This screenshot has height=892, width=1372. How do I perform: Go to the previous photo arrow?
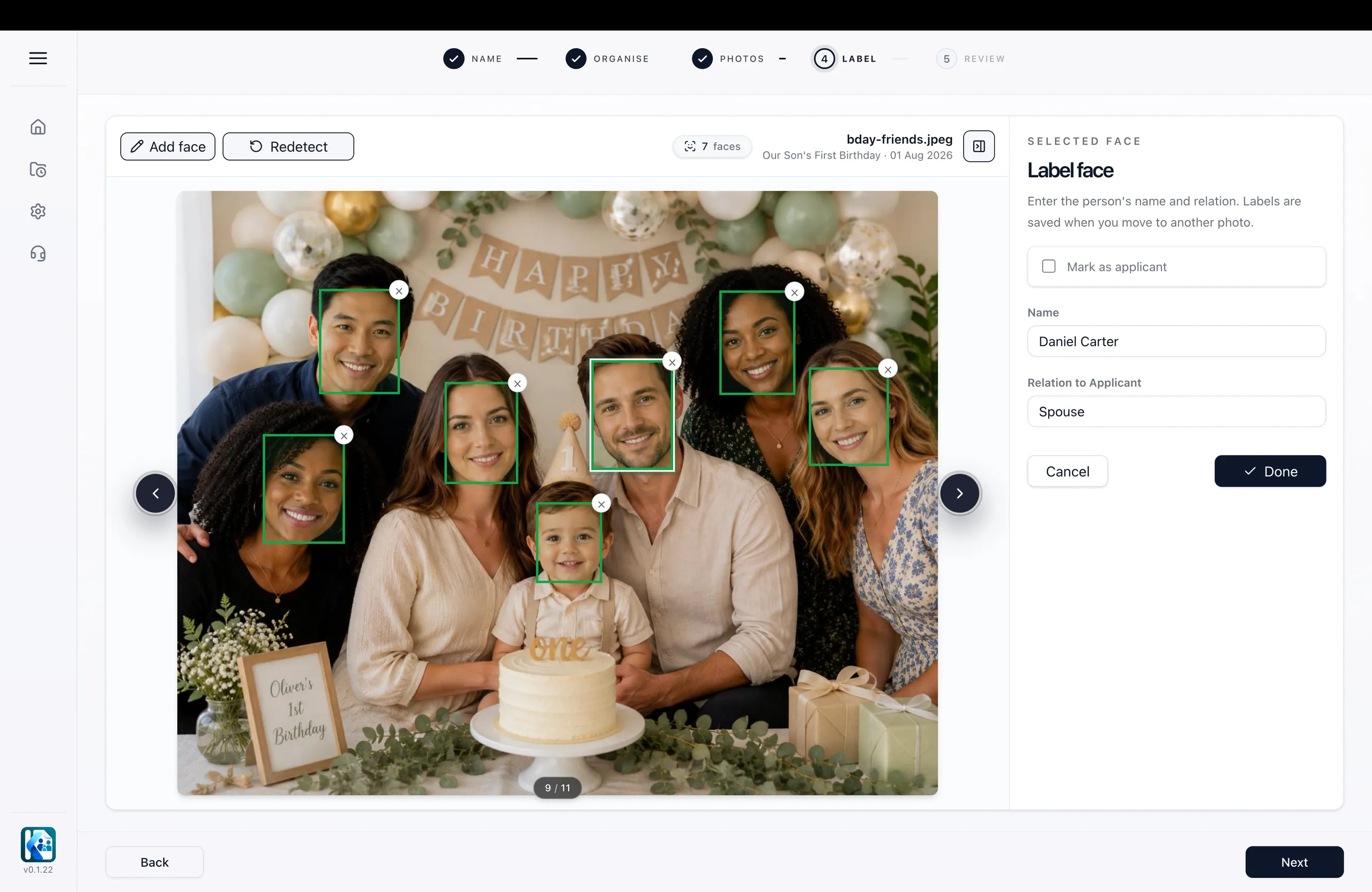[155, 493]
